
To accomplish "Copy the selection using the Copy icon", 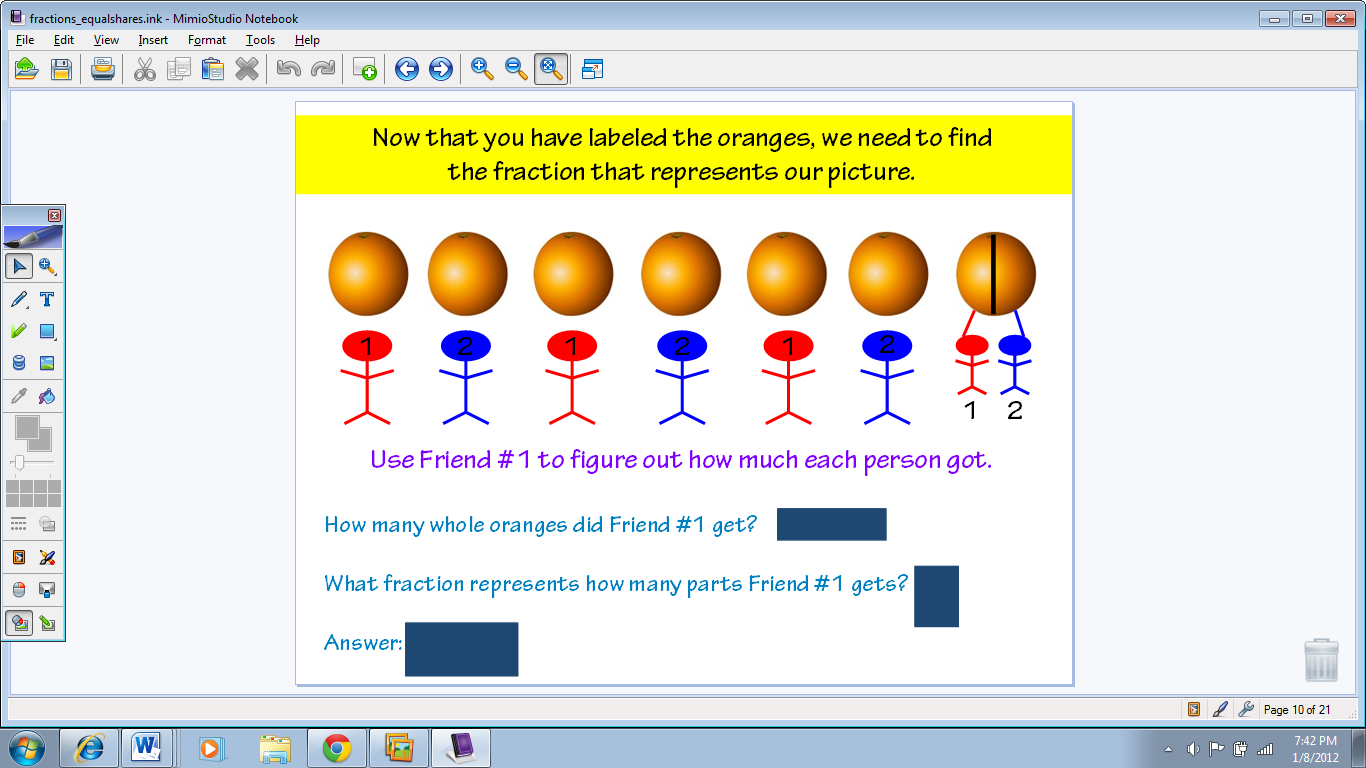I will click(179, 69).
